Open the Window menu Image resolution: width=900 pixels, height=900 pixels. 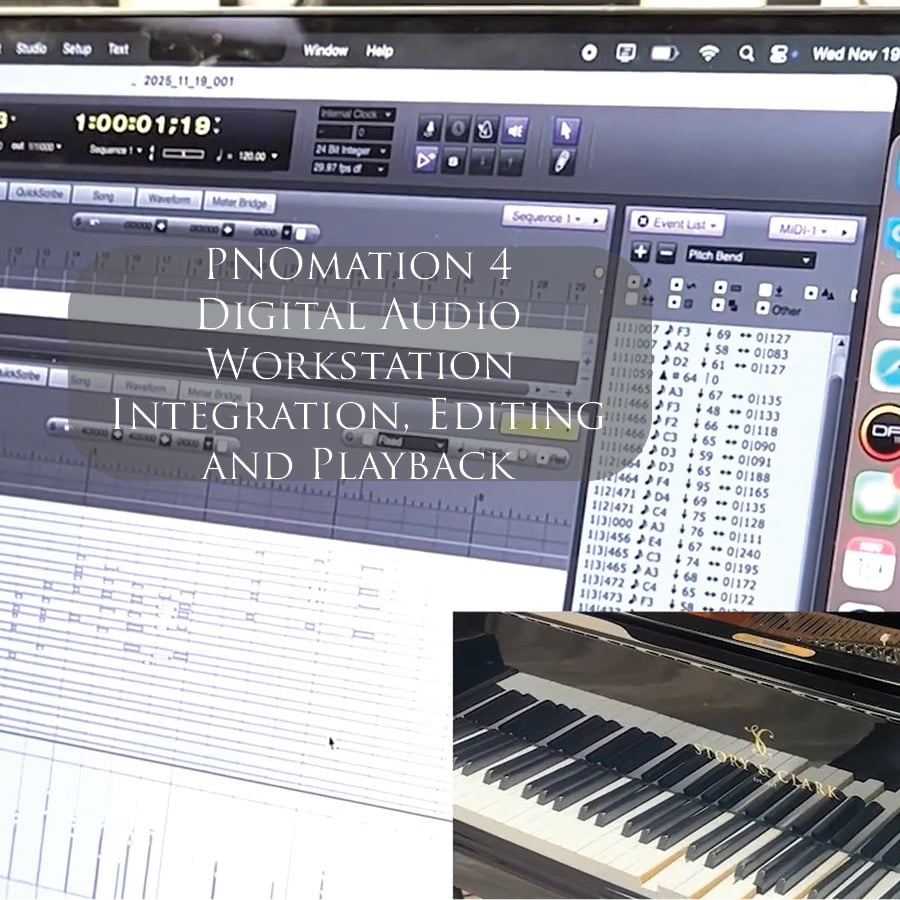(x=325, y=51)
